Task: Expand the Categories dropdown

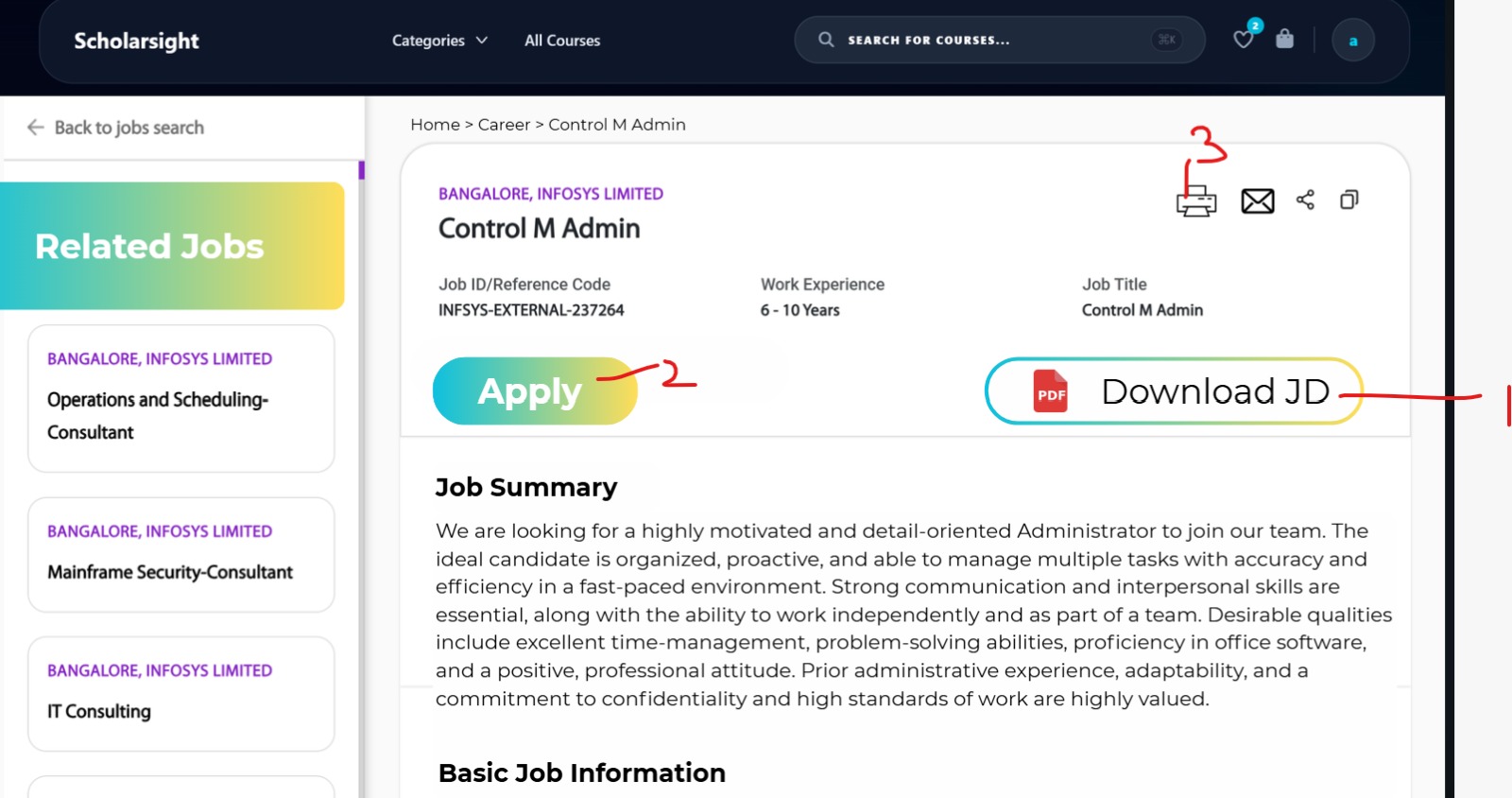Action: pyautogui.click(x=439, y=41)
